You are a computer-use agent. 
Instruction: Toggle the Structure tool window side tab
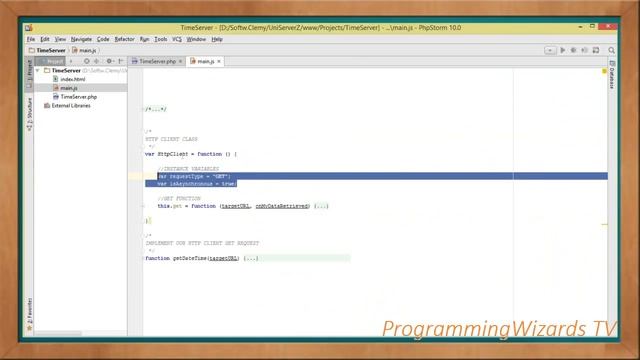click(x=29, y=114)
